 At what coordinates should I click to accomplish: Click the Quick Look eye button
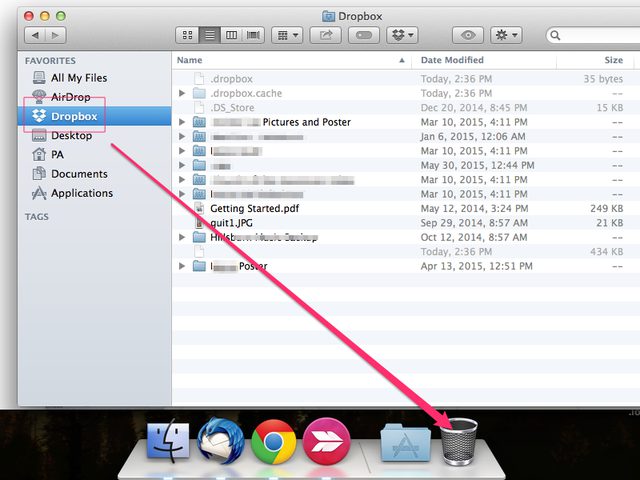[x=466, y=35]
